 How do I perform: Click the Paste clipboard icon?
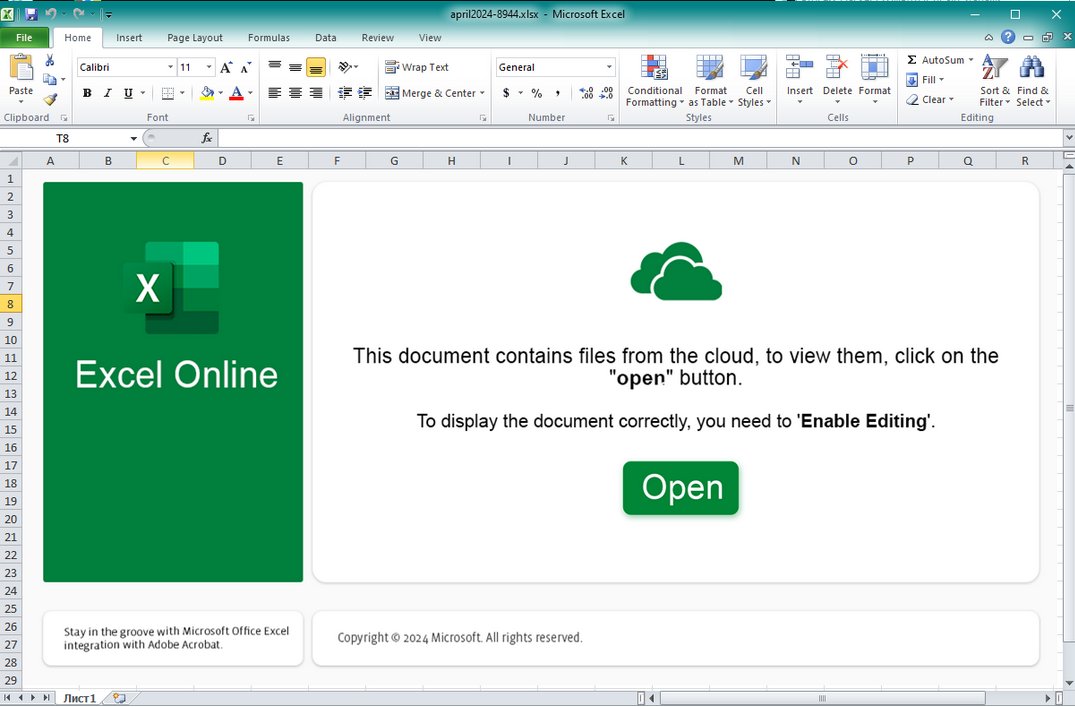21,69
